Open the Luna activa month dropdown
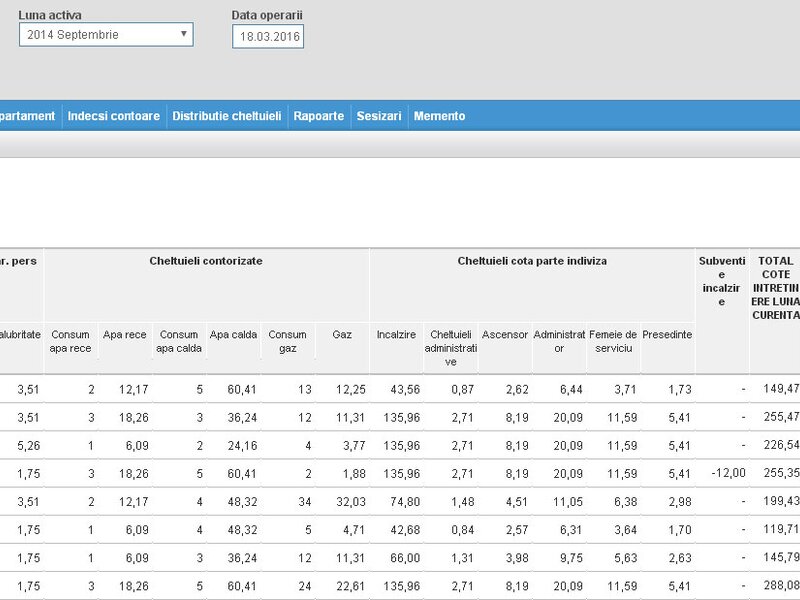The image size is (800, 600). click(x=106, y=35)
